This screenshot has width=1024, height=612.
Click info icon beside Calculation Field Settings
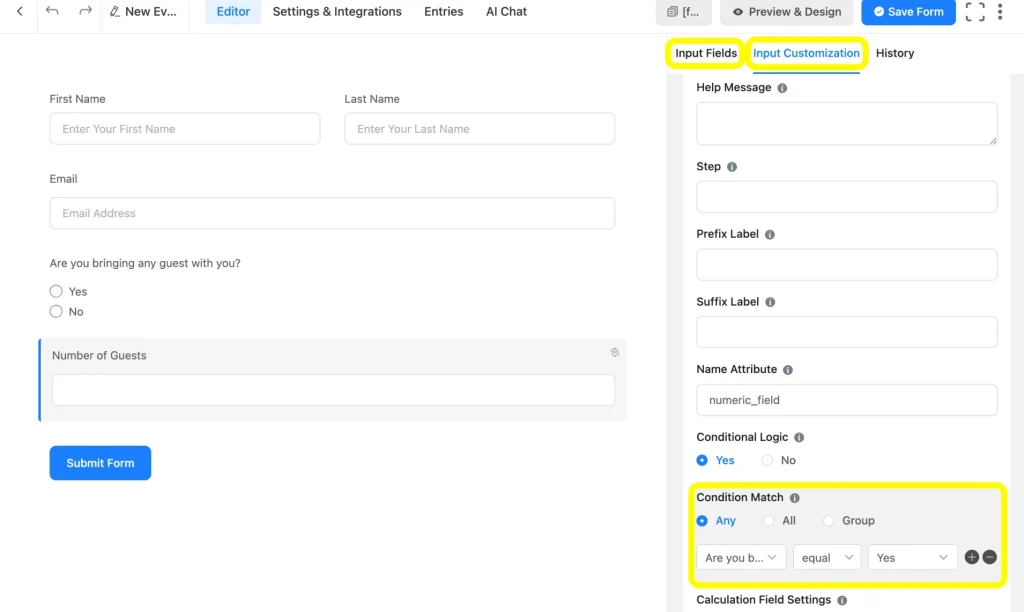(842, 600)
